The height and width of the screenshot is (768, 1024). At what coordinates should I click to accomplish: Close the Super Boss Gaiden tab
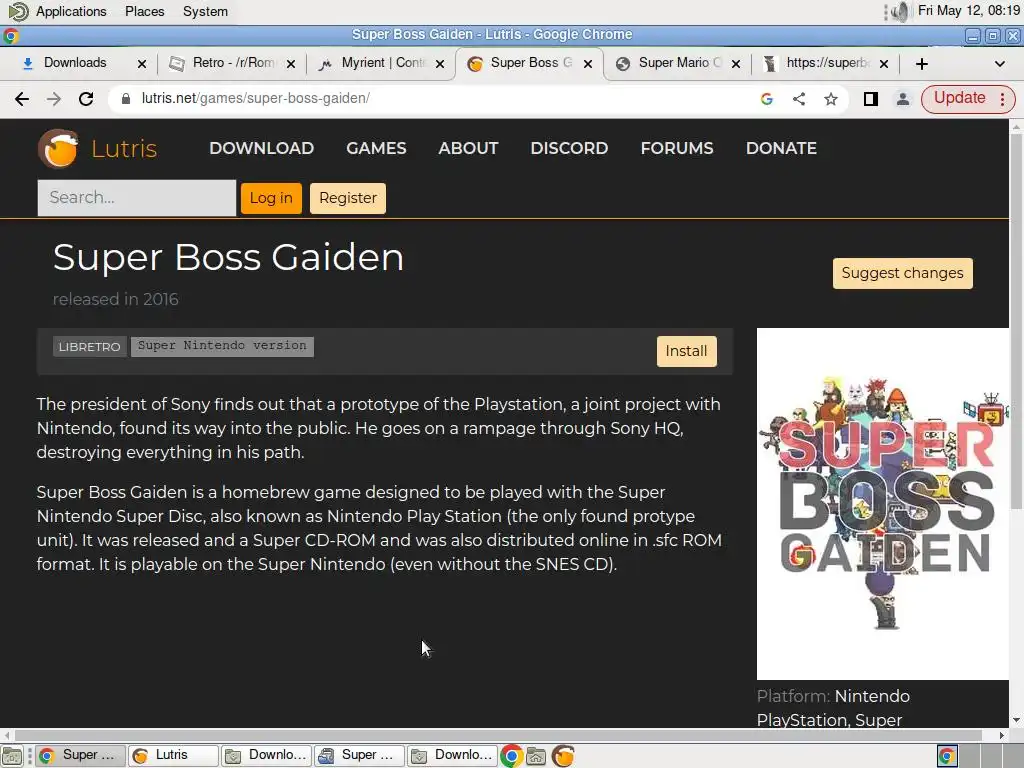click(588, 64)
